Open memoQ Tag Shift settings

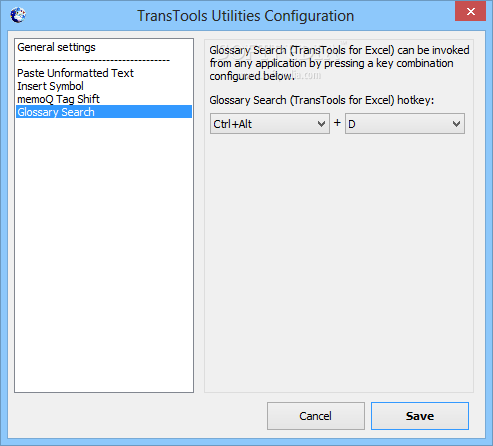[x=104, y=99]
